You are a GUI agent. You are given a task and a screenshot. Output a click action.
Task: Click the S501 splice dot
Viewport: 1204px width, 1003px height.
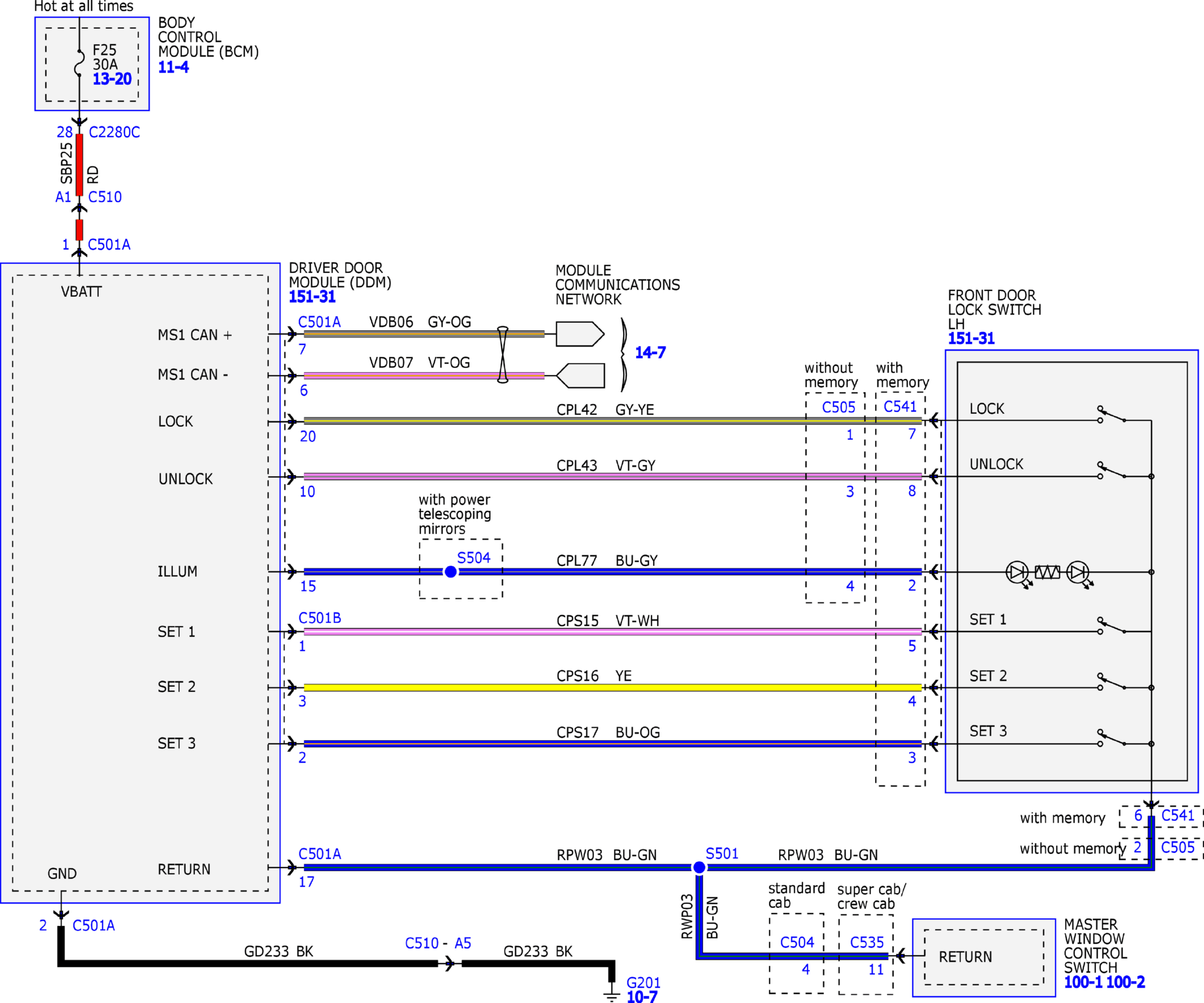pos(699,868)
